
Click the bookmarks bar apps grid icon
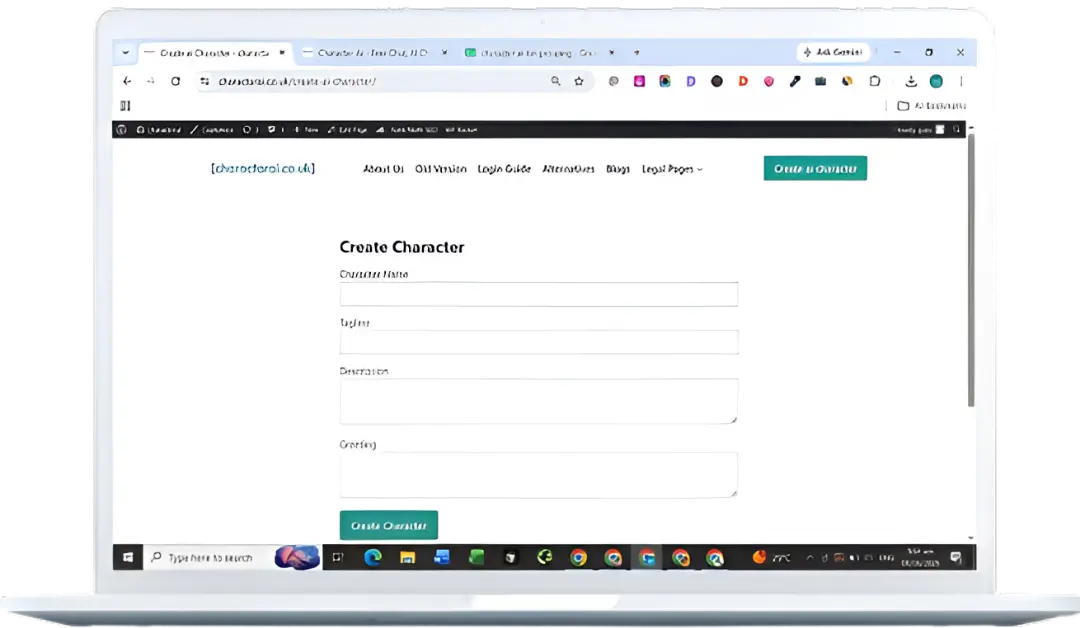125,105
